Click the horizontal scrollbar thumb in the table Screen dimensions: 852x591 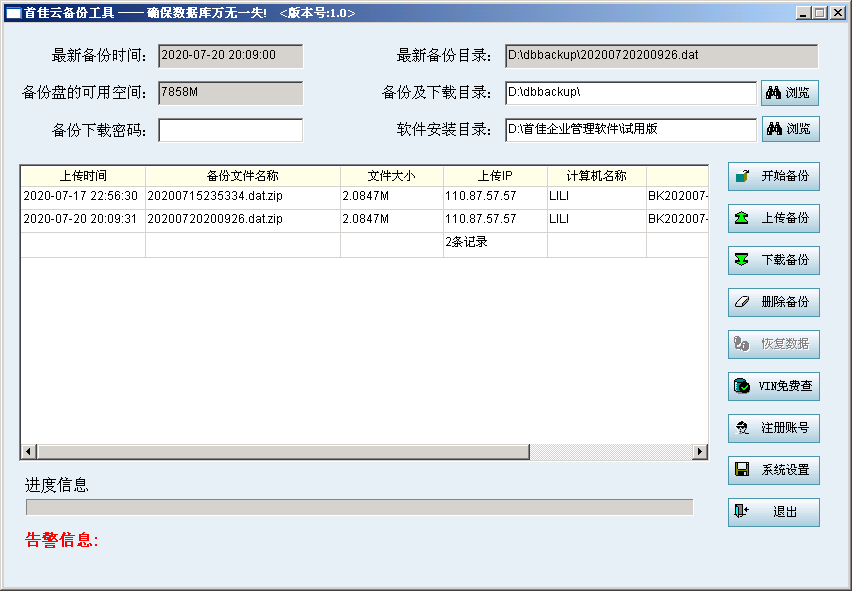click(x=283, y=451)
